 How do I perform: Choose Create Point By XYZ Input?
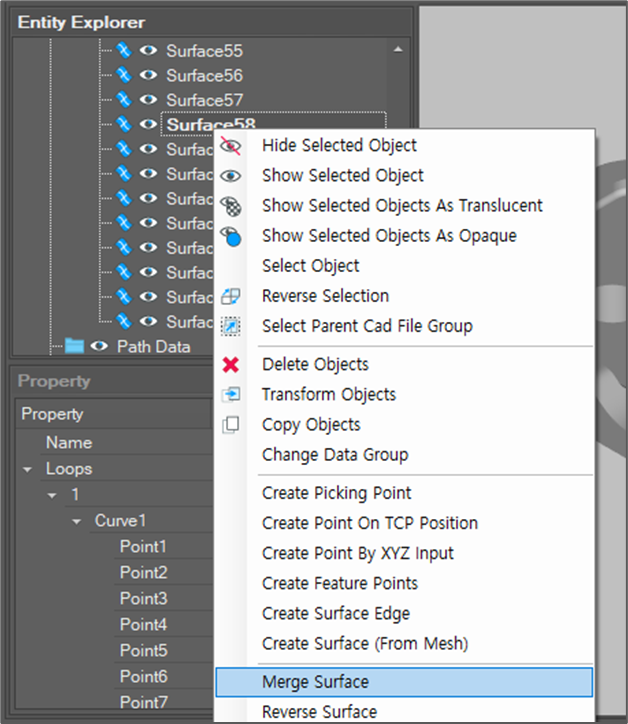[357, 553]
